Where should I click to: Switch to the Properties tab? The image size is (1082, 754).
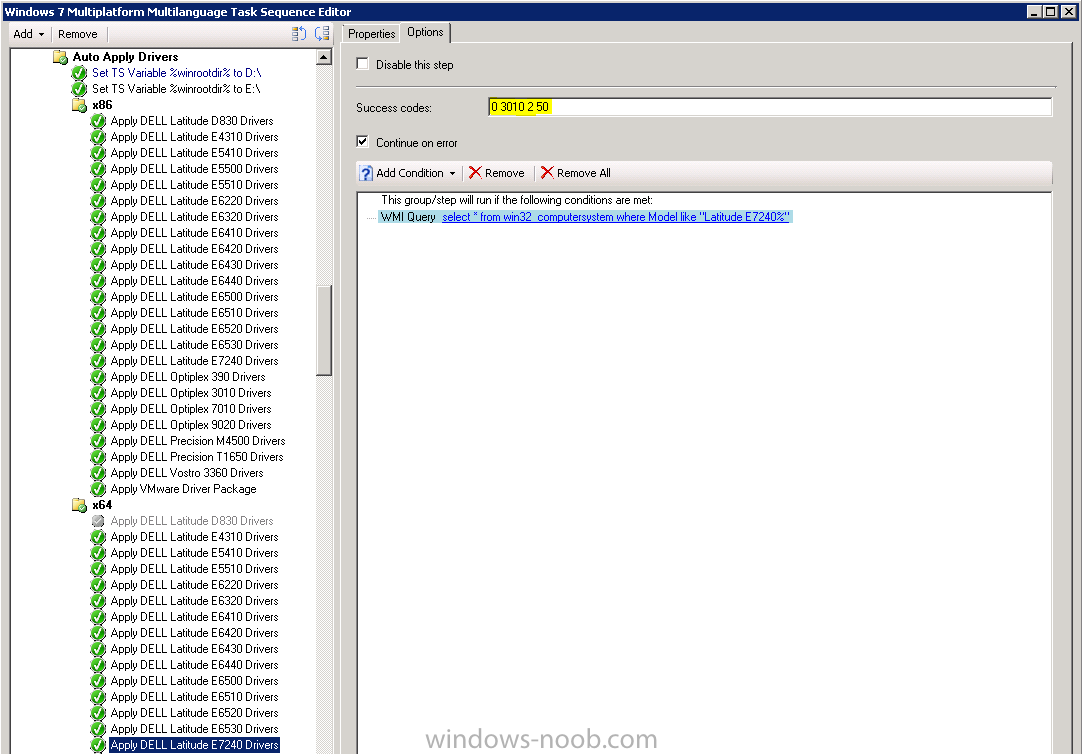(371, 34)
